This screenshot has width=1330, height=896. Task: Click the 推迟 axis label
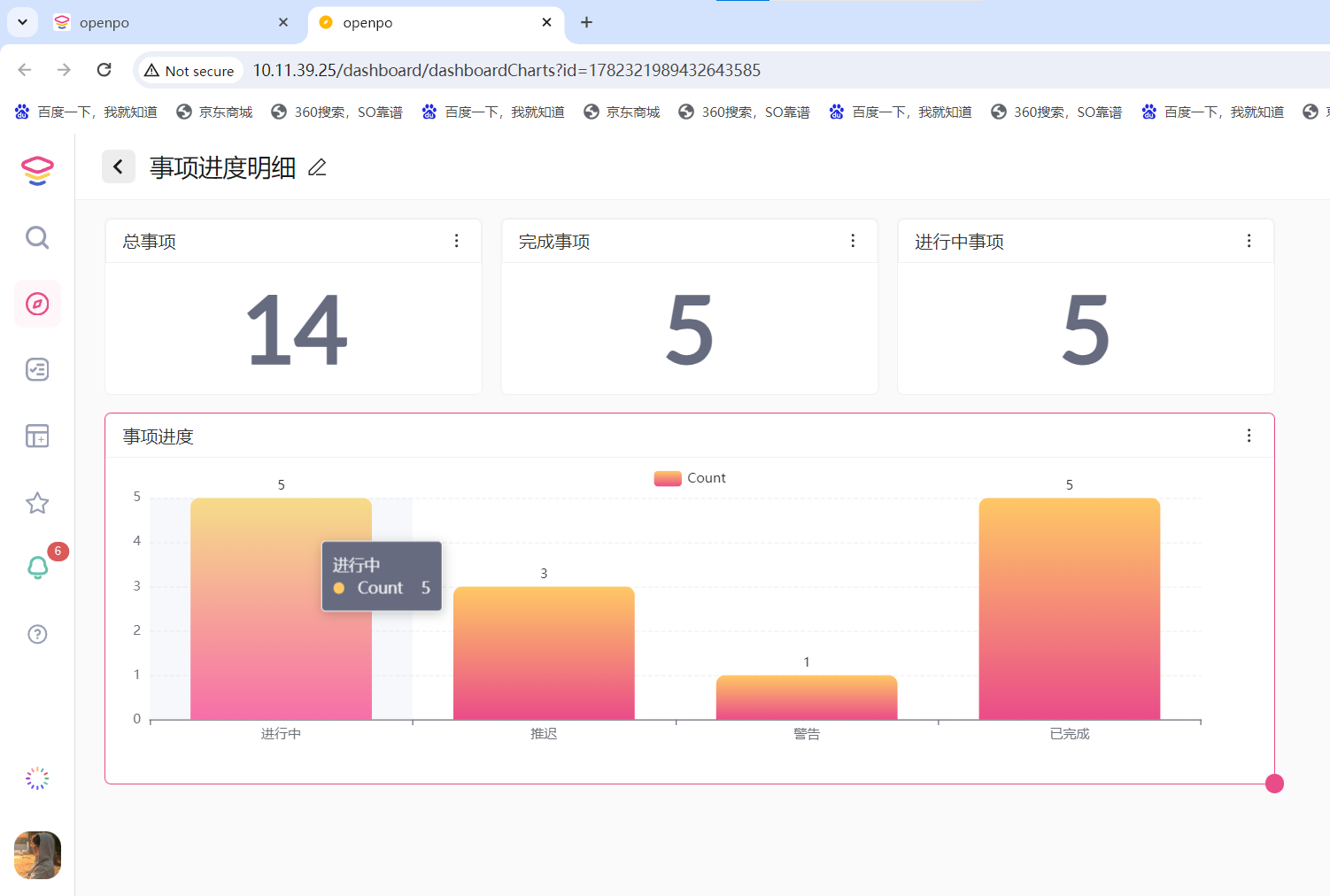(544, 734)
